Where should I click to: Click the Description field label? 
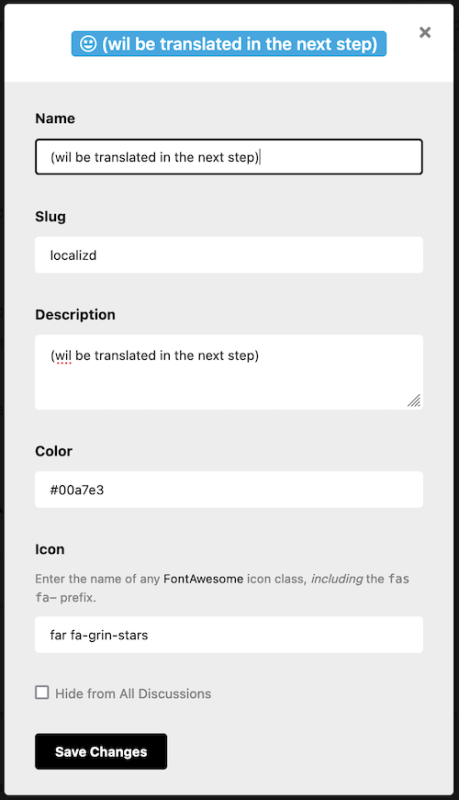(75, 314)
